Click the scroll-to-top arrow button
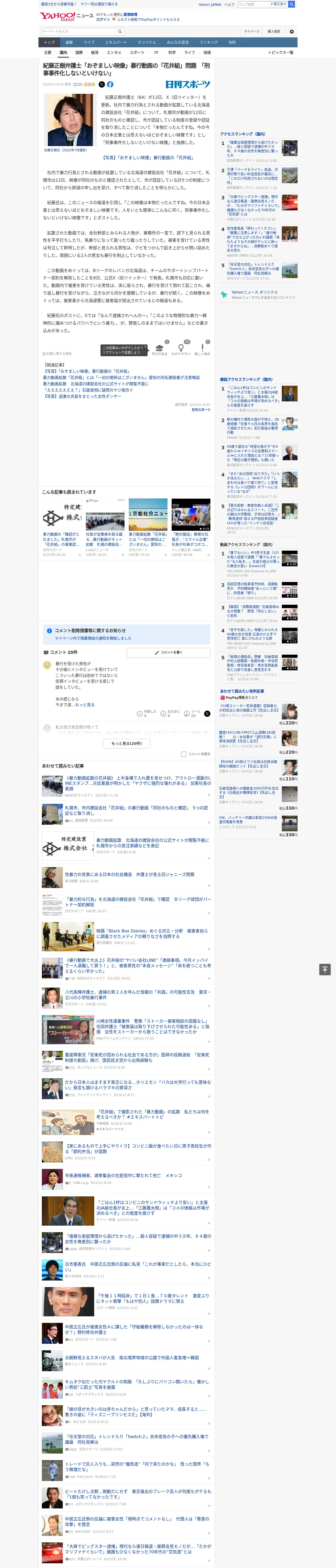The image size is (336, 1568). point(325,969)
